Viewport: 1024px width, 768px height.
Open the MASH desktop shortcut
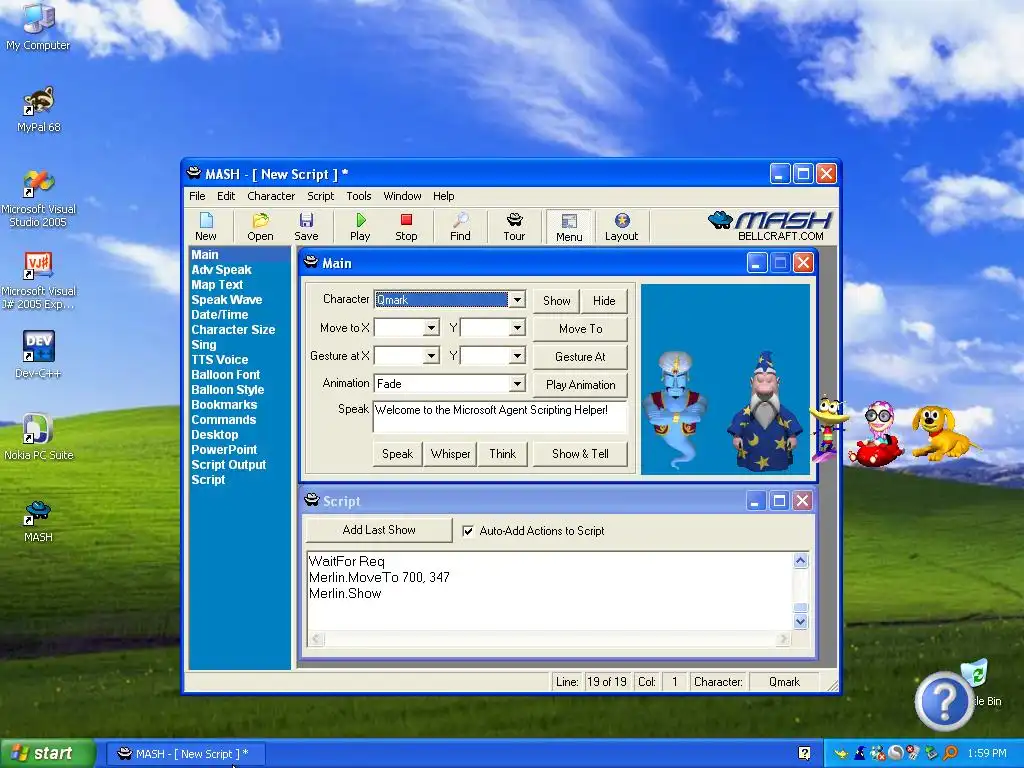pyautogui.click(x=38, y=520)
